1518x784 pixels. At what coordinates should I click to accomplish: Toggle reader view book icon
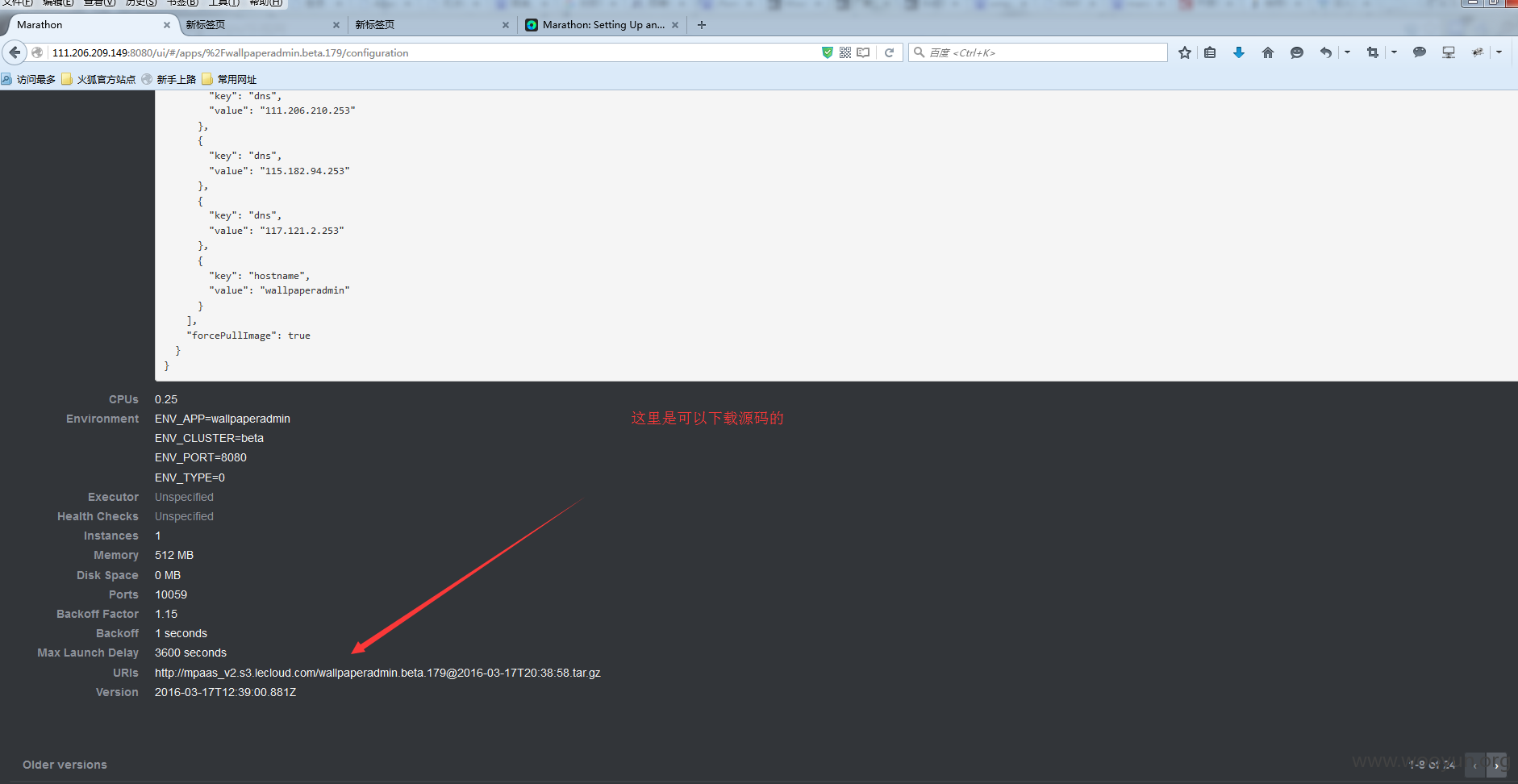point(863,52)
